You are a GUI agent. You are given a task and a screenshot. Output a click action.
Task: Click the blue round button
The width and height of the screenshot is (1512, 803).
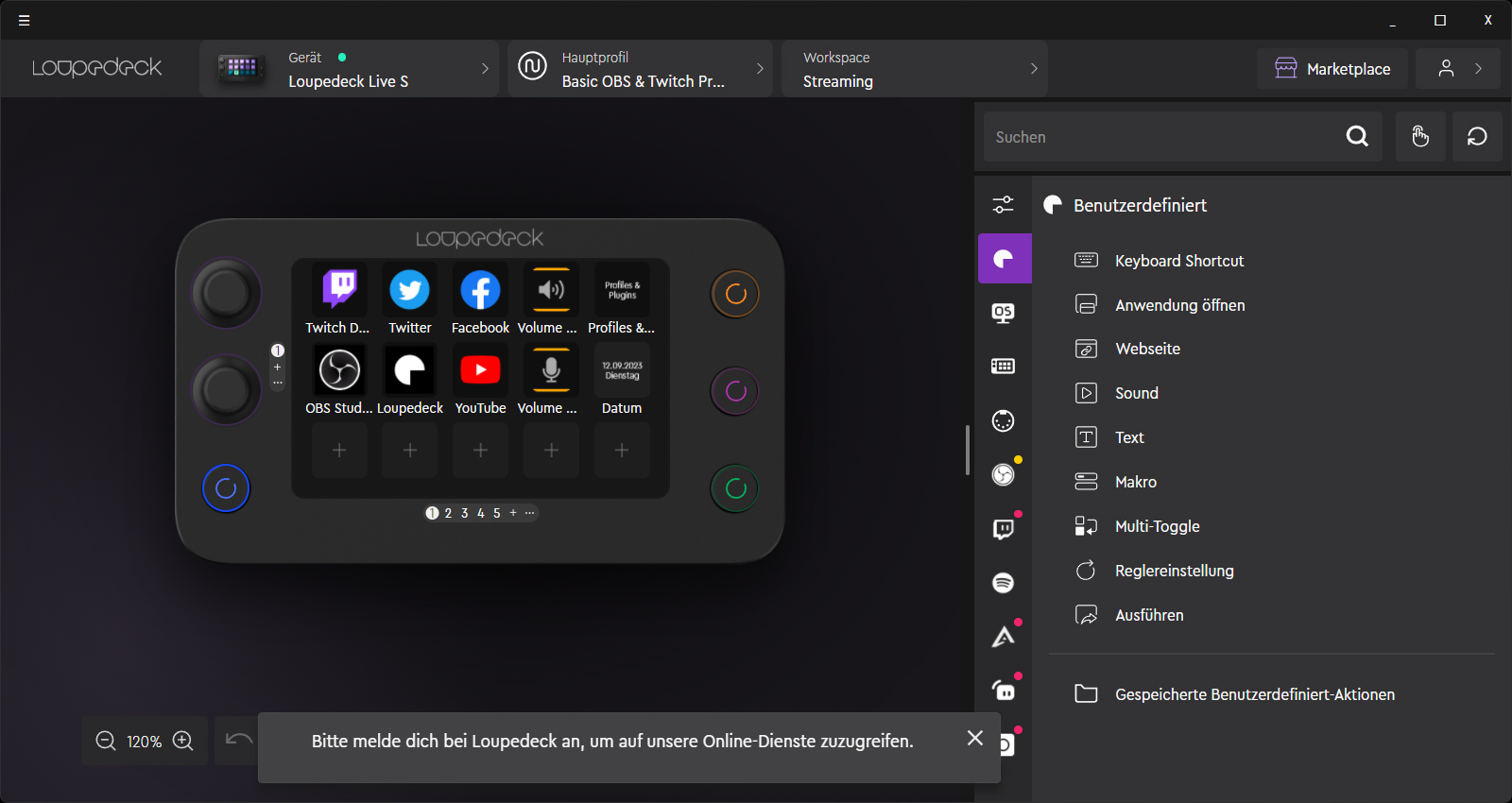(x=226, y=488)
